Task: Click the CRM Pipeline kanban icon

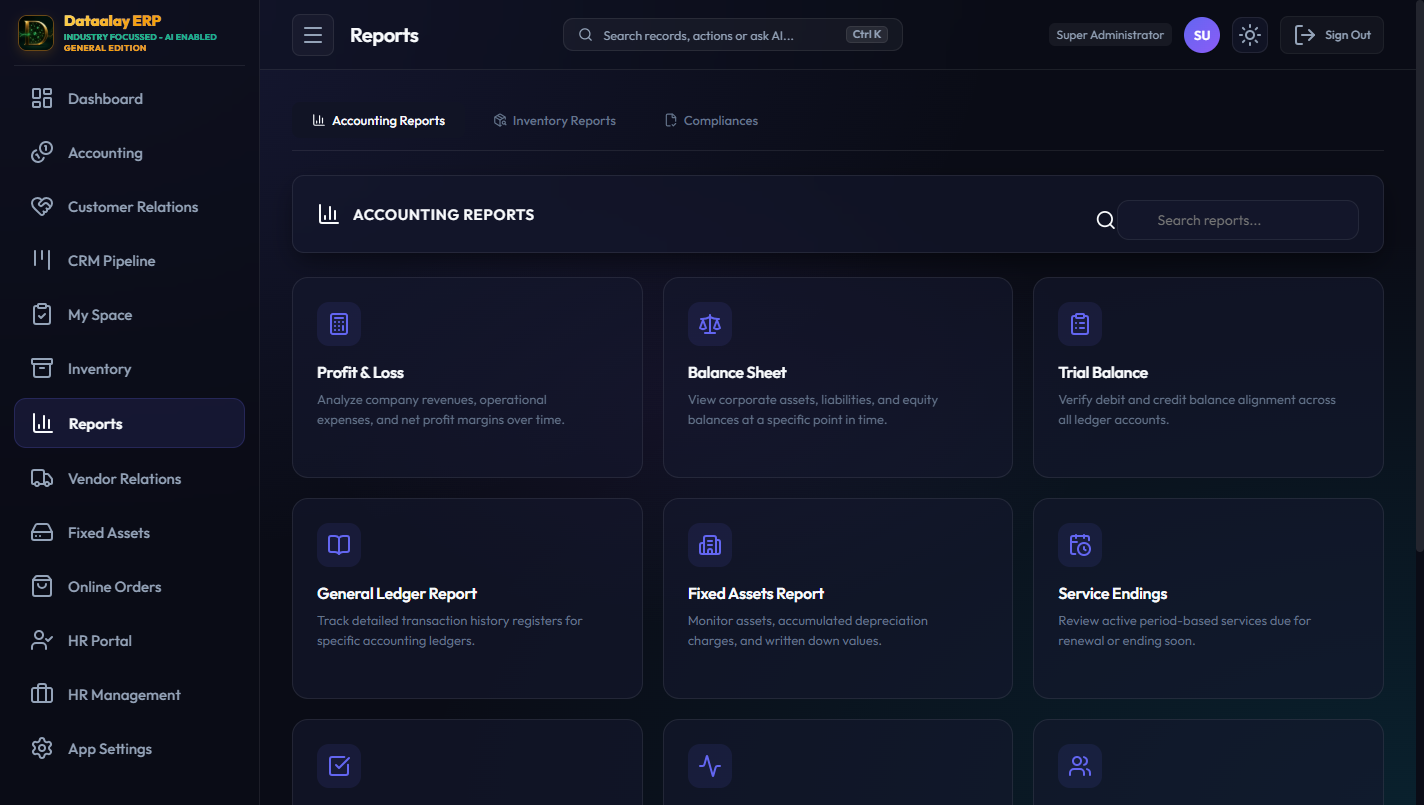Action: [x=42, y=260]
